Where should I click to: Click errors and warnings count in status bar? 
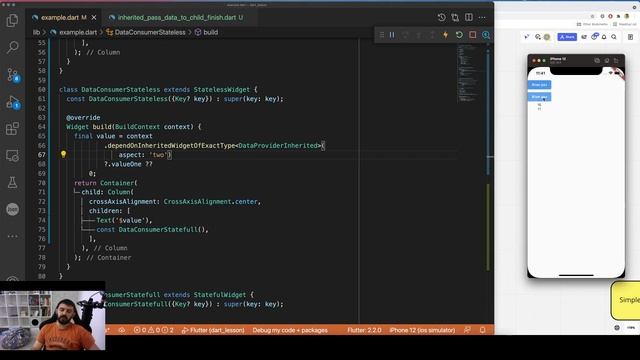pyautogui.click(x=153, y=330)
